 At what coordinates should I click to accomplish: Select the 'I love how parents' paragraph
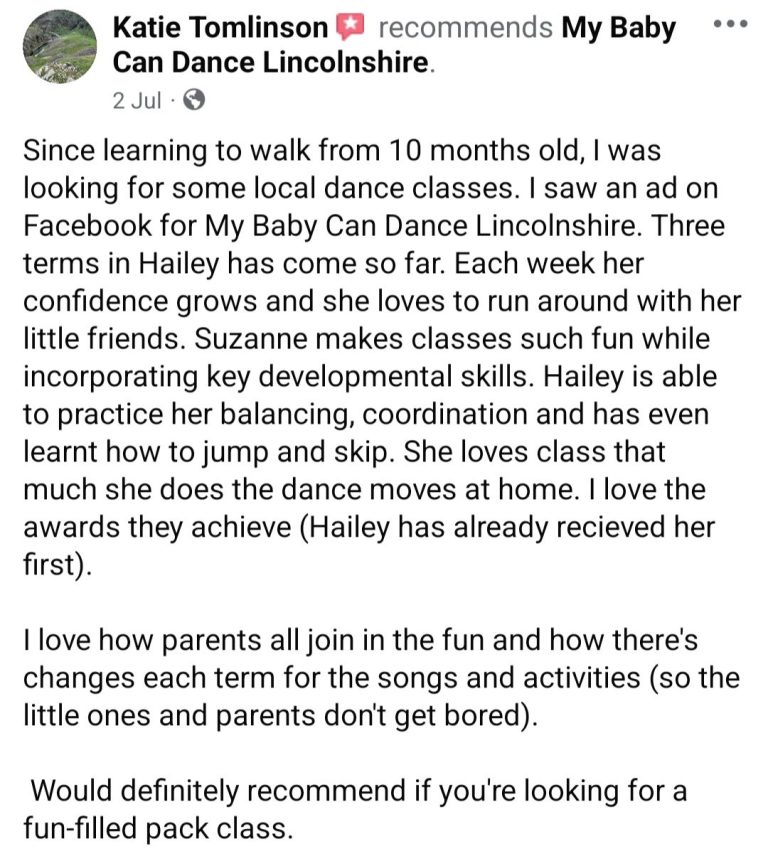point(382,678)
